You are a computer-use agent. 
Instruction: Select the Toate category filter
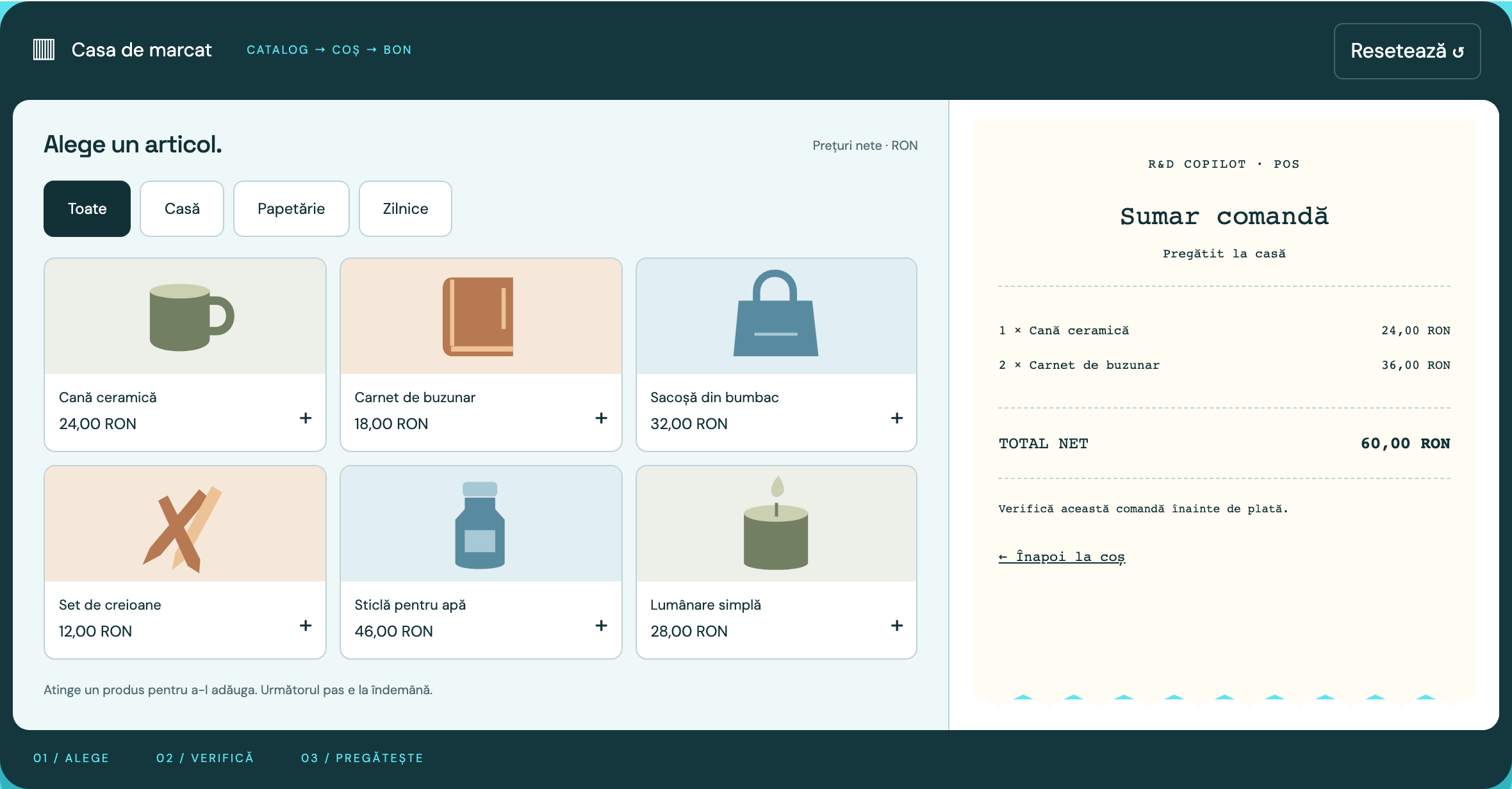point(87,209)
